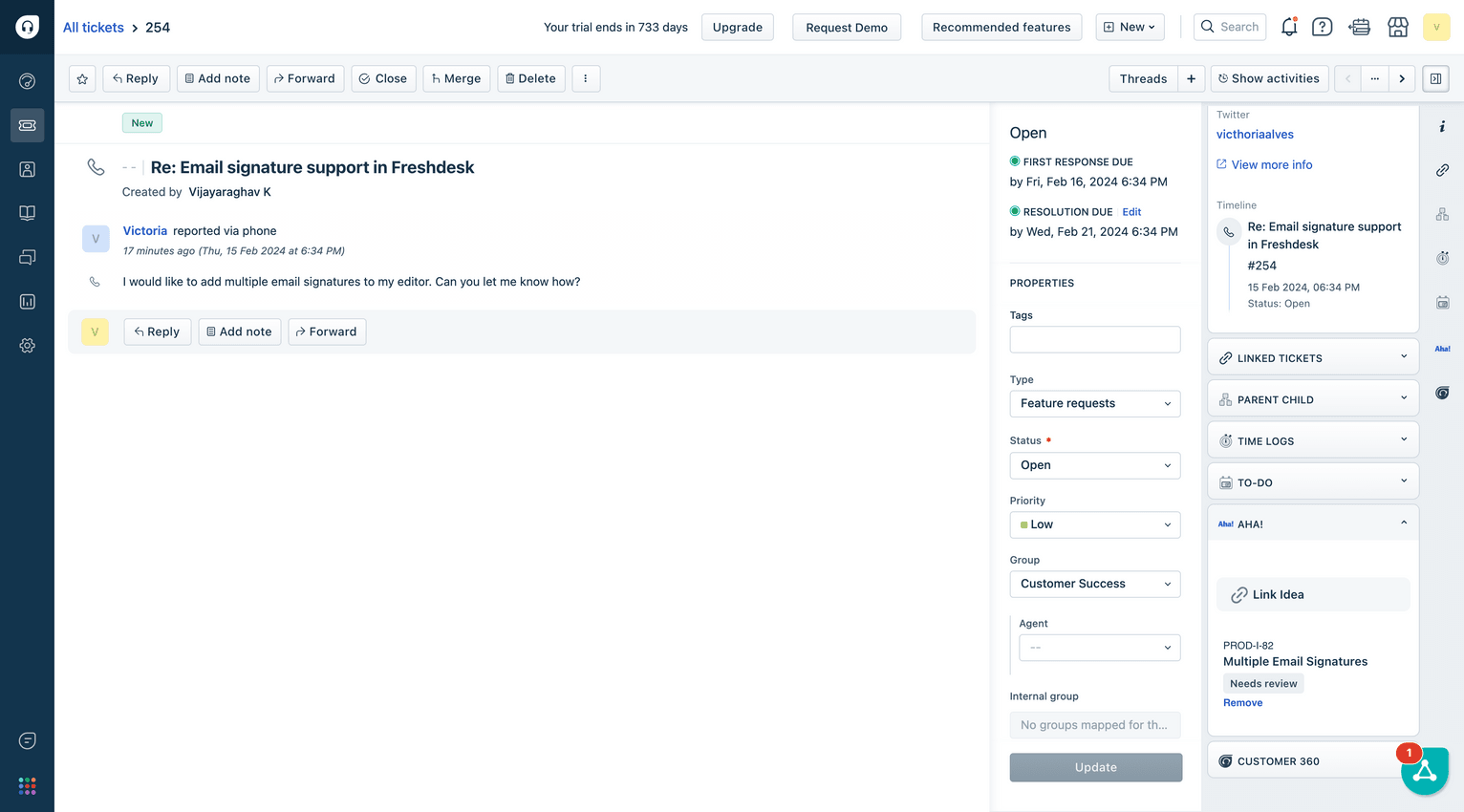The image size is (1464, 812).
Task: Open the help question mark icon
Action: tap(1322, 27)
